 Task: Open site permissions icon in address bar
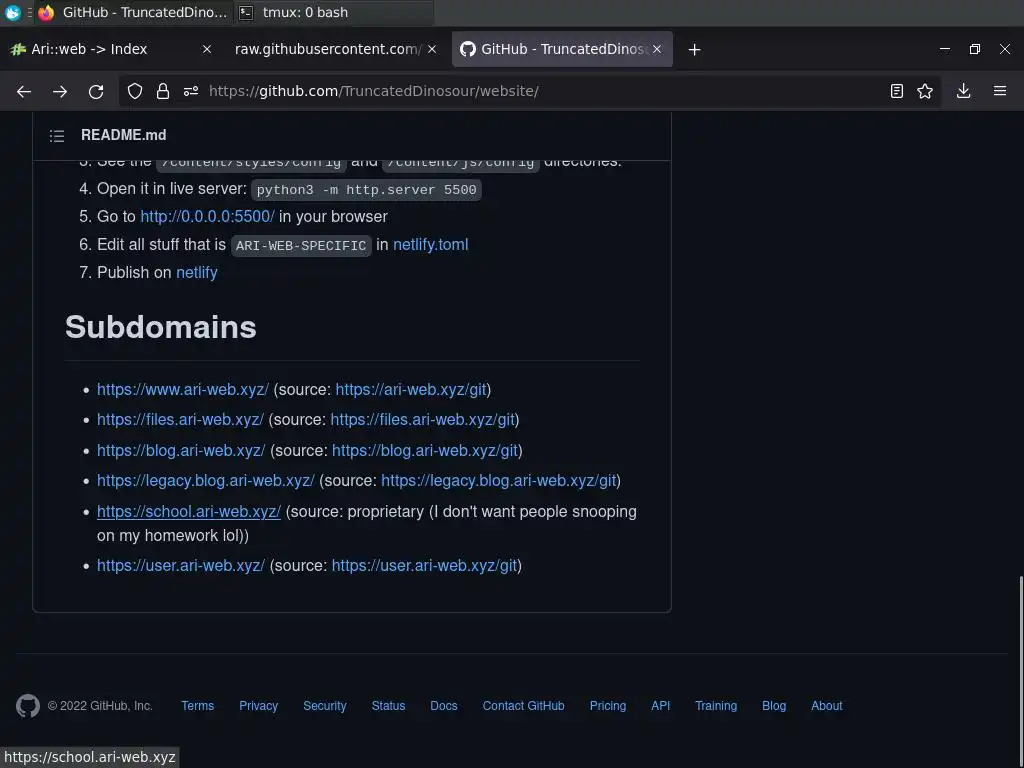point(191,91)
